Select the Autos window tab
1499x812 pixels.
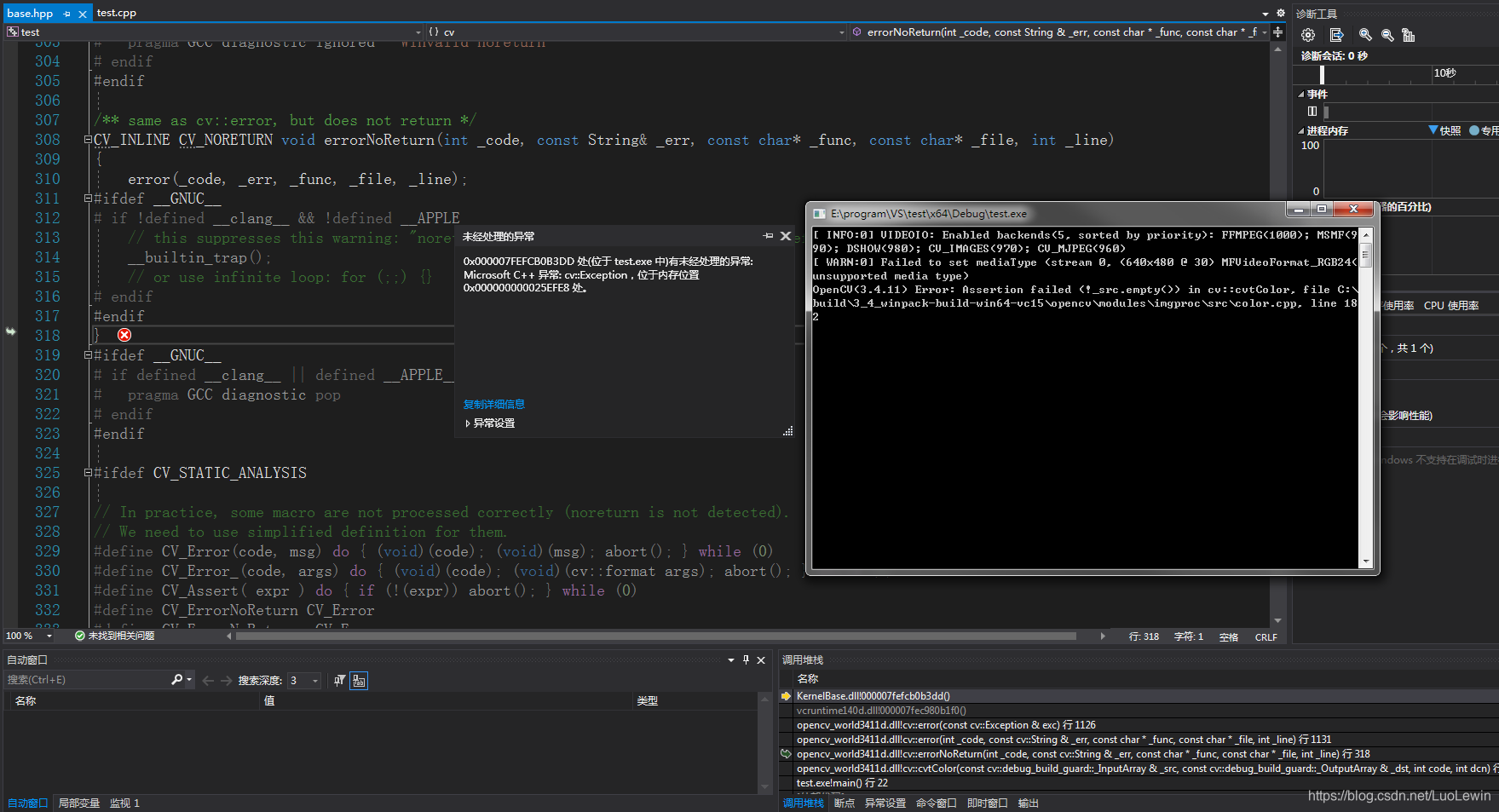click(27, 803)
